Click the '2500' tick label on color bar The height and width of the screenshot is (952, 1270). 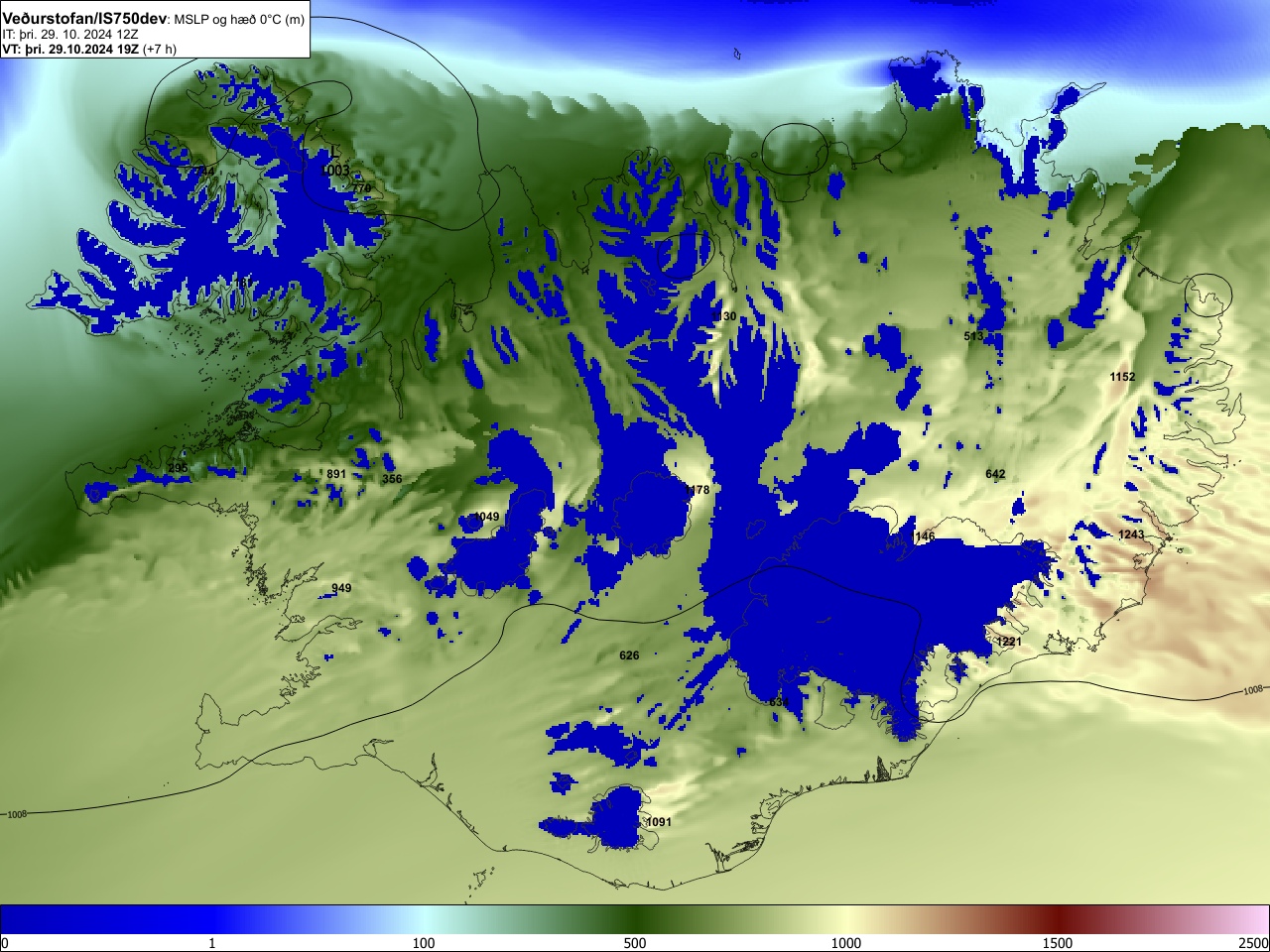(x=1254, y=943)
